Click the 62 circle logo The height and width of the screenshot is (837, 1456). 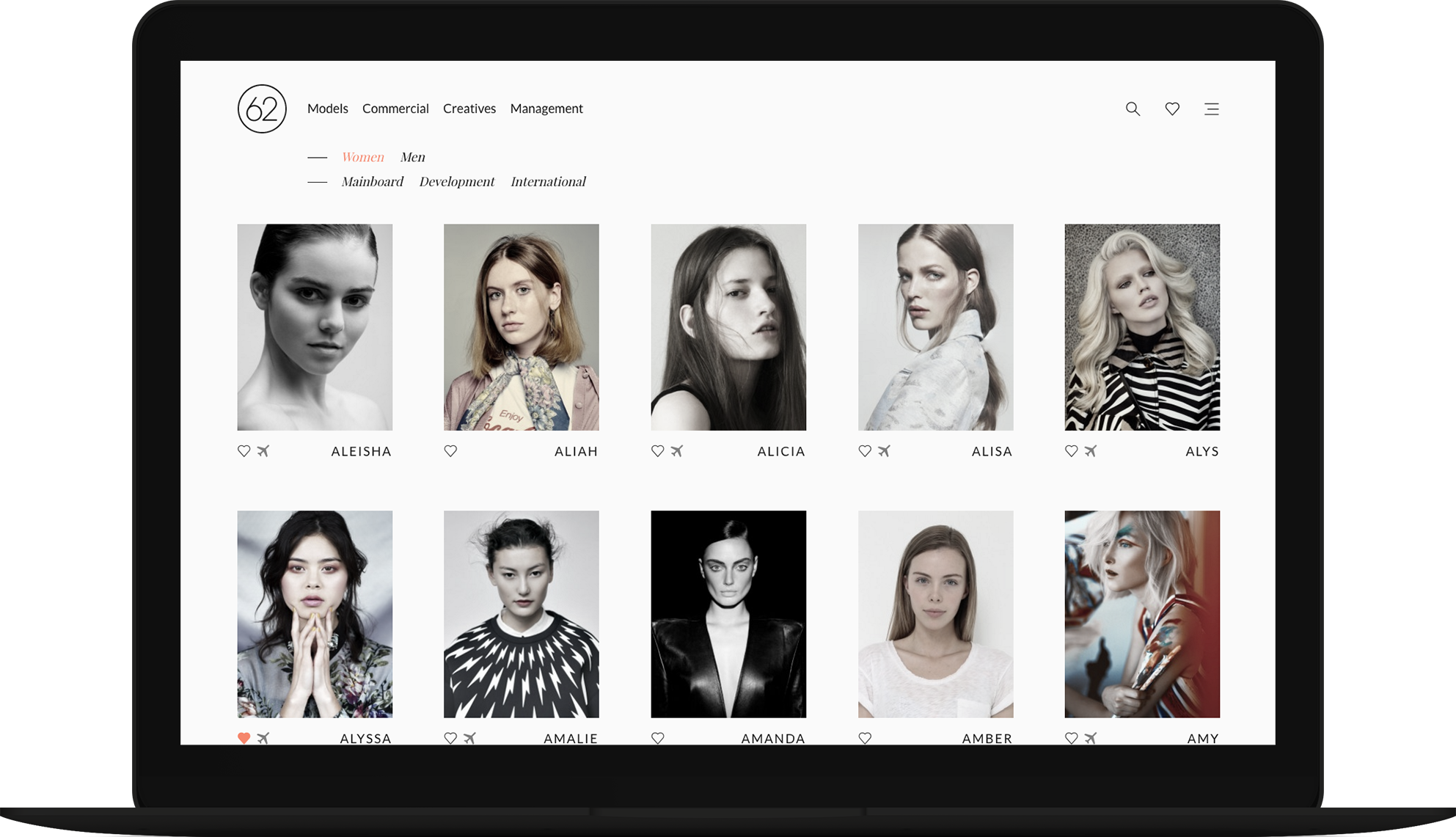coord(262,109)
